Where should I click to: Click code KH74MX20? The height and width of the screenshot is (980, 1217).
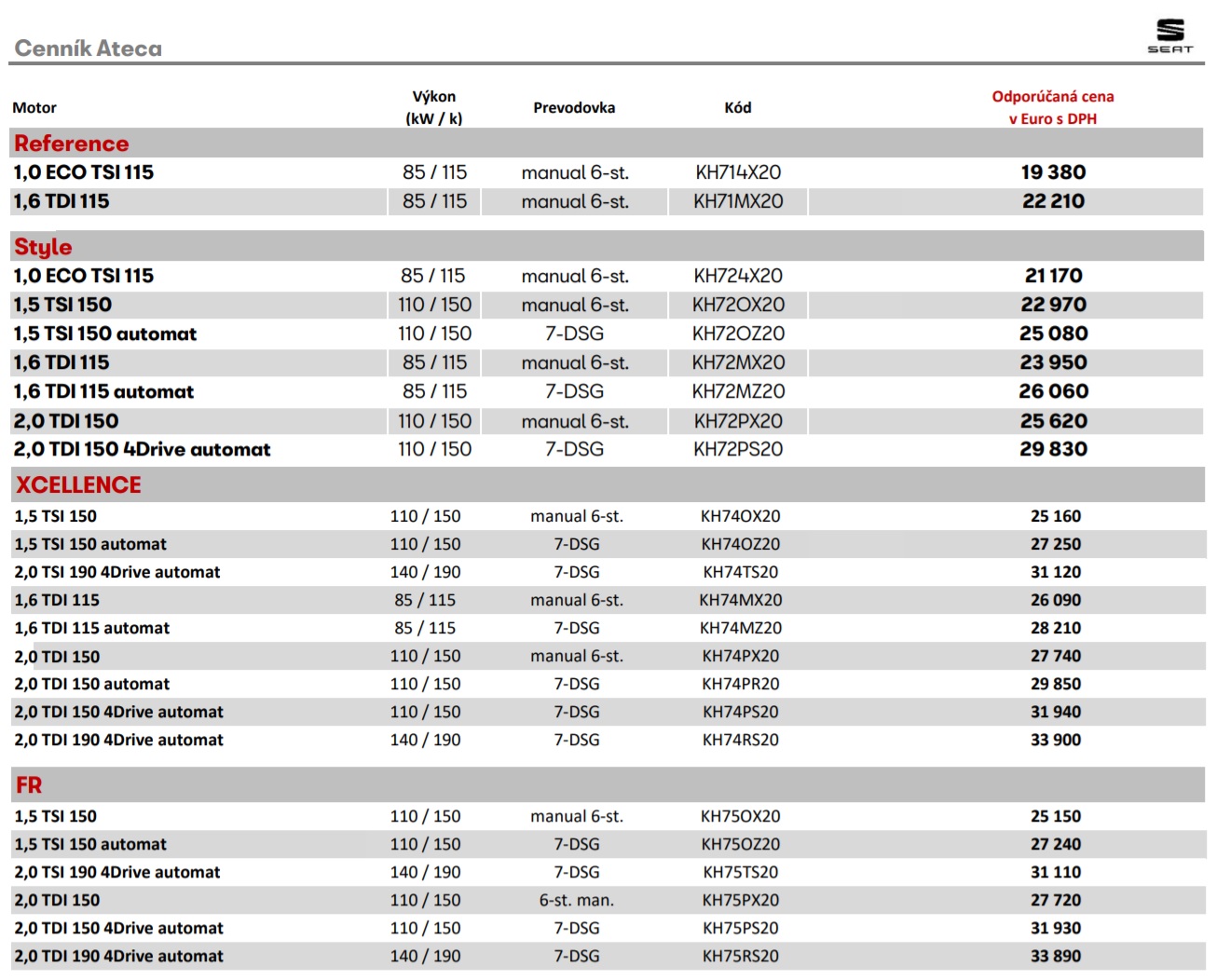click(741, 600)
